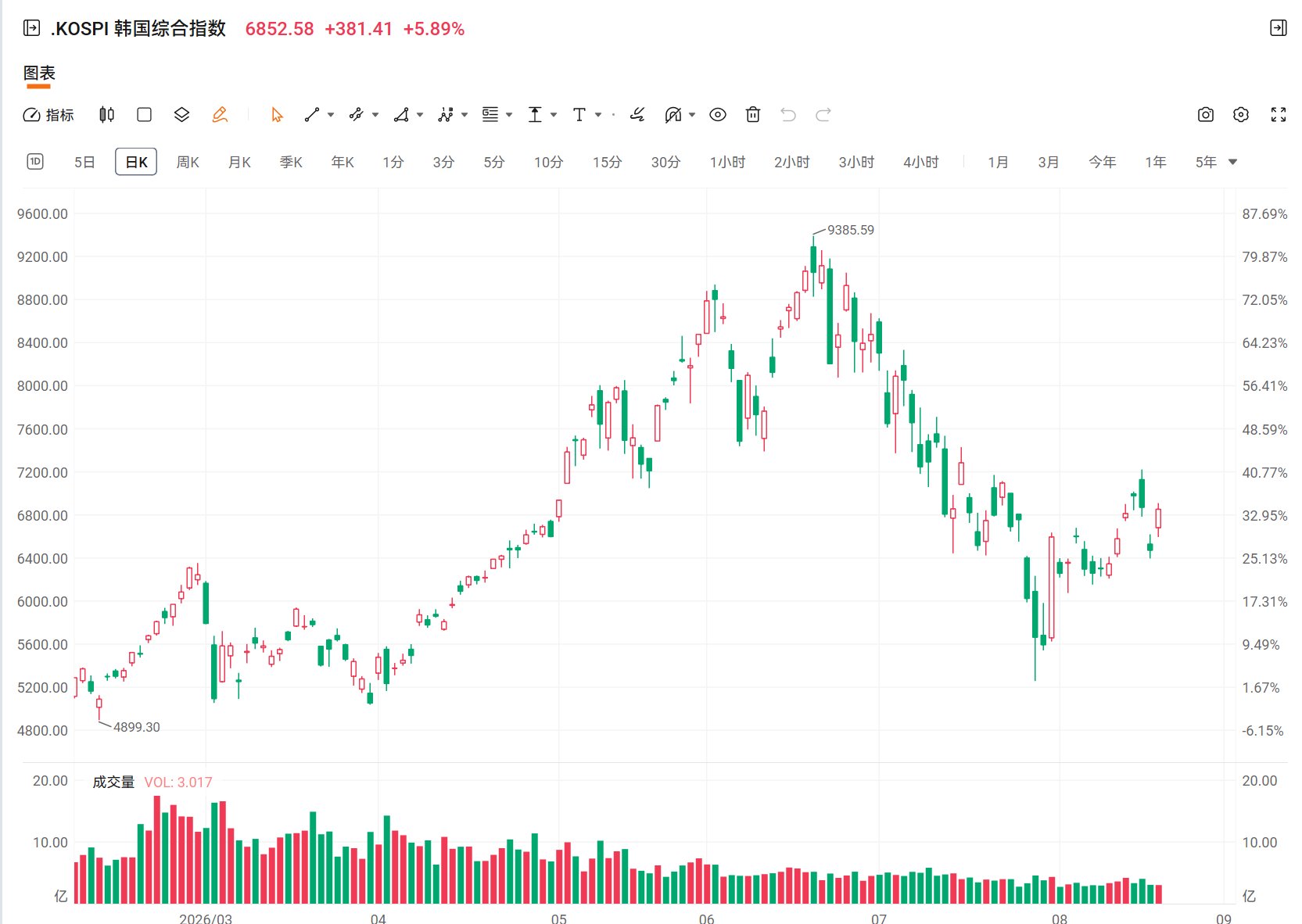Select the candlestick chart type icon
1302x924 pixels.
point(107,115)
